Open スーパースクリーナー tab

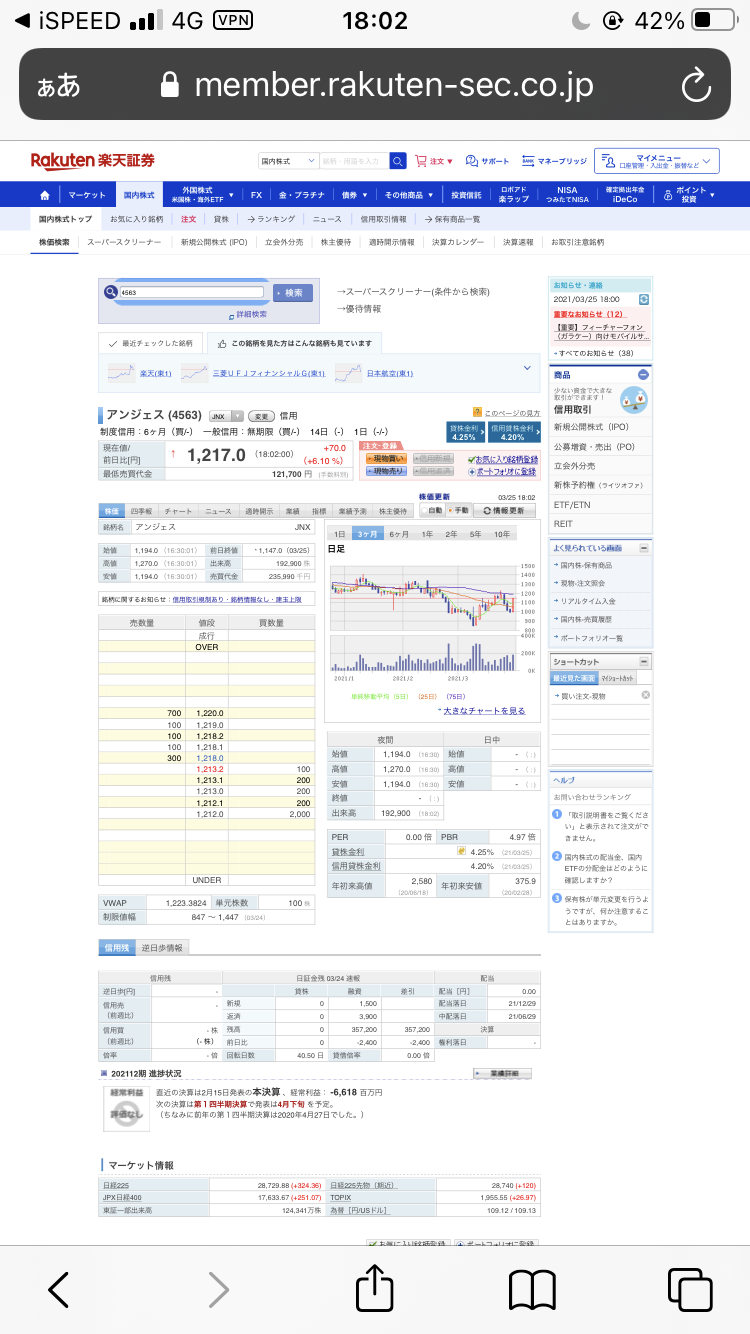click(124, 242)
